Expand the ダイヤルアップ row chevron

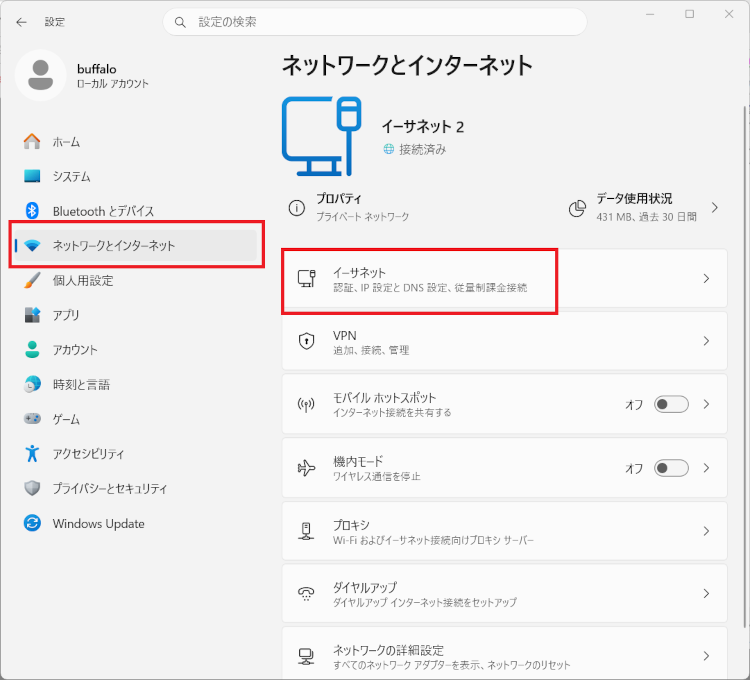click(x=706, y=593)
